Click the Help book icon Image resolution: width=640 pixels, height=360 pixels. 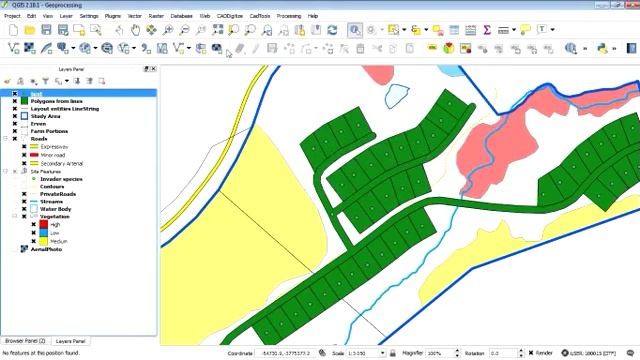[631, 48]
